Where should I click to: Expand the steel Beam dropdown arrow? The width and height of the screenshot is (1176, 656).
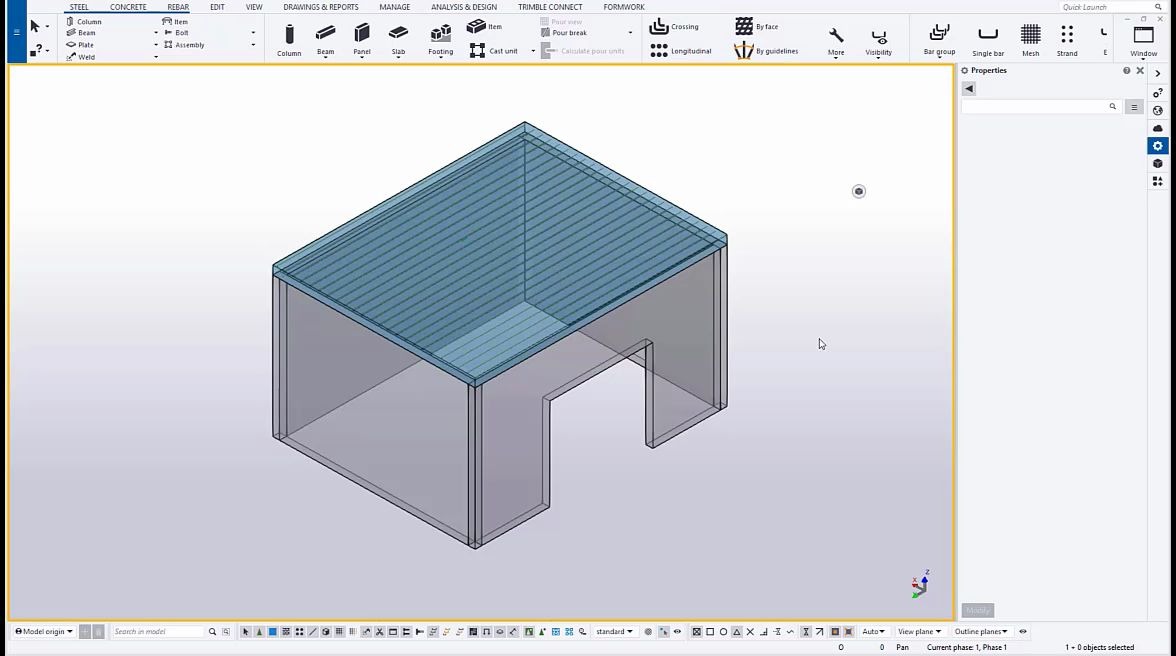click(156, 33)
